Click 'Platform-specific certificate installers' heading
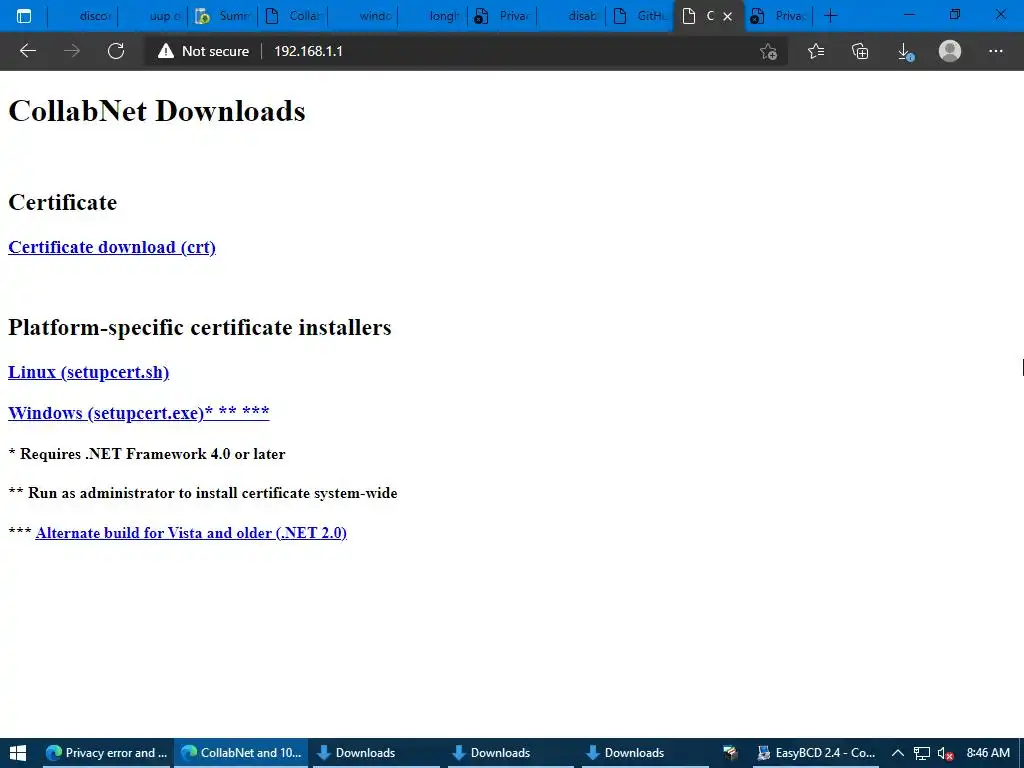 tap(200, 327)
